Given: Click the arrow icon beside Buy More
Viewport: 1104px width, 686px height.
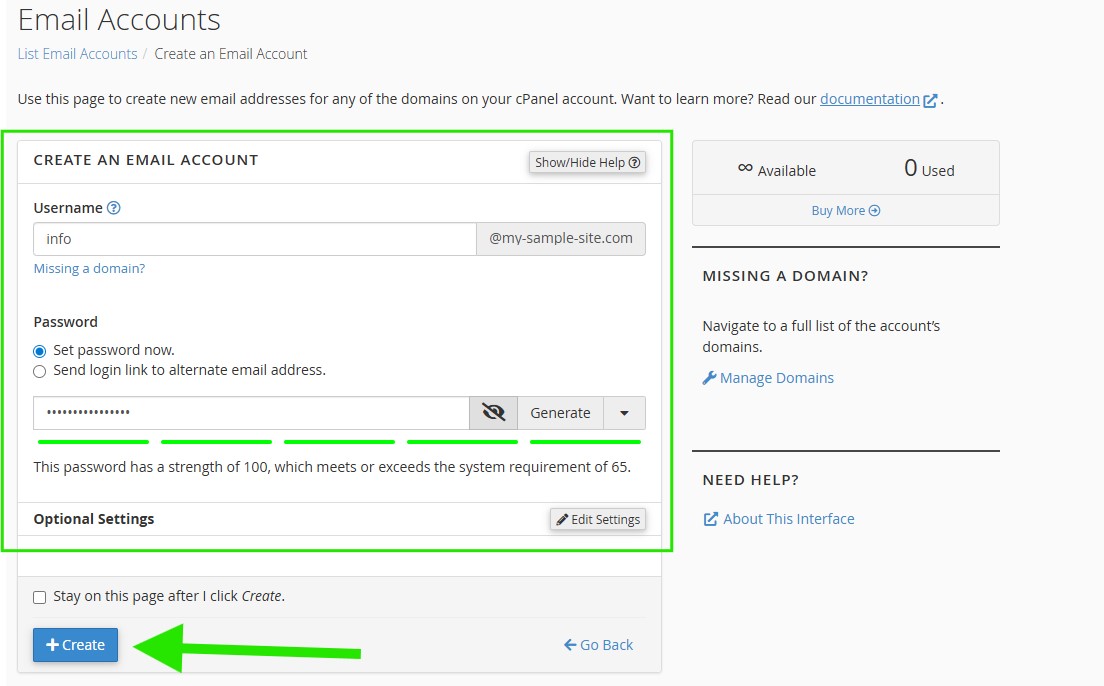Looking at the screenshot, I should tap(875, 211).
